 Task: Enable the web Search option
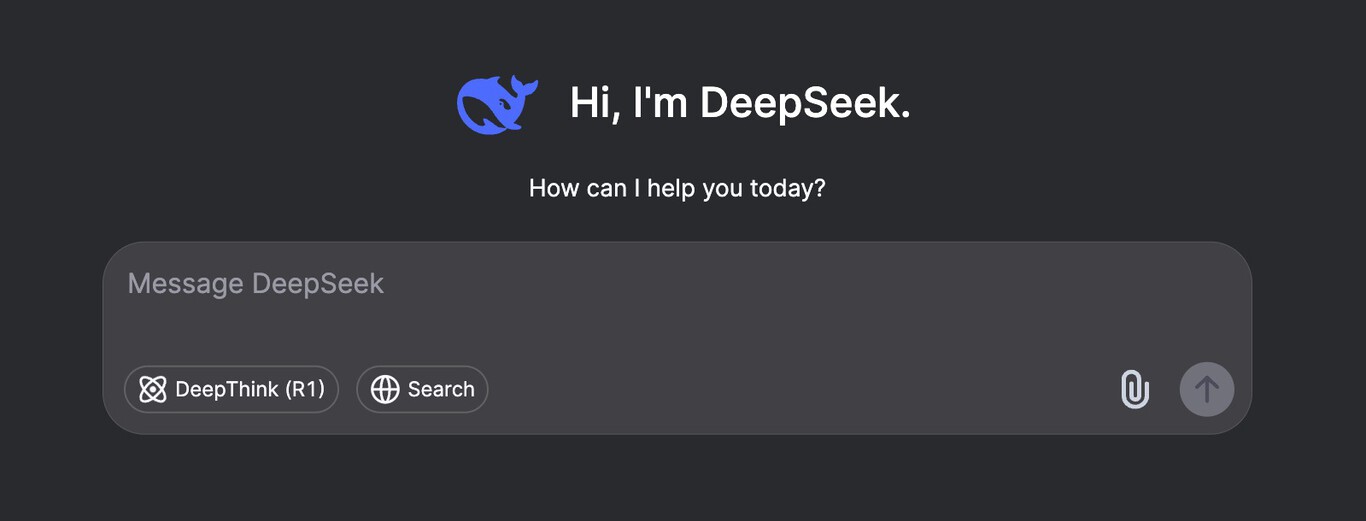click(x=422, y=389)
